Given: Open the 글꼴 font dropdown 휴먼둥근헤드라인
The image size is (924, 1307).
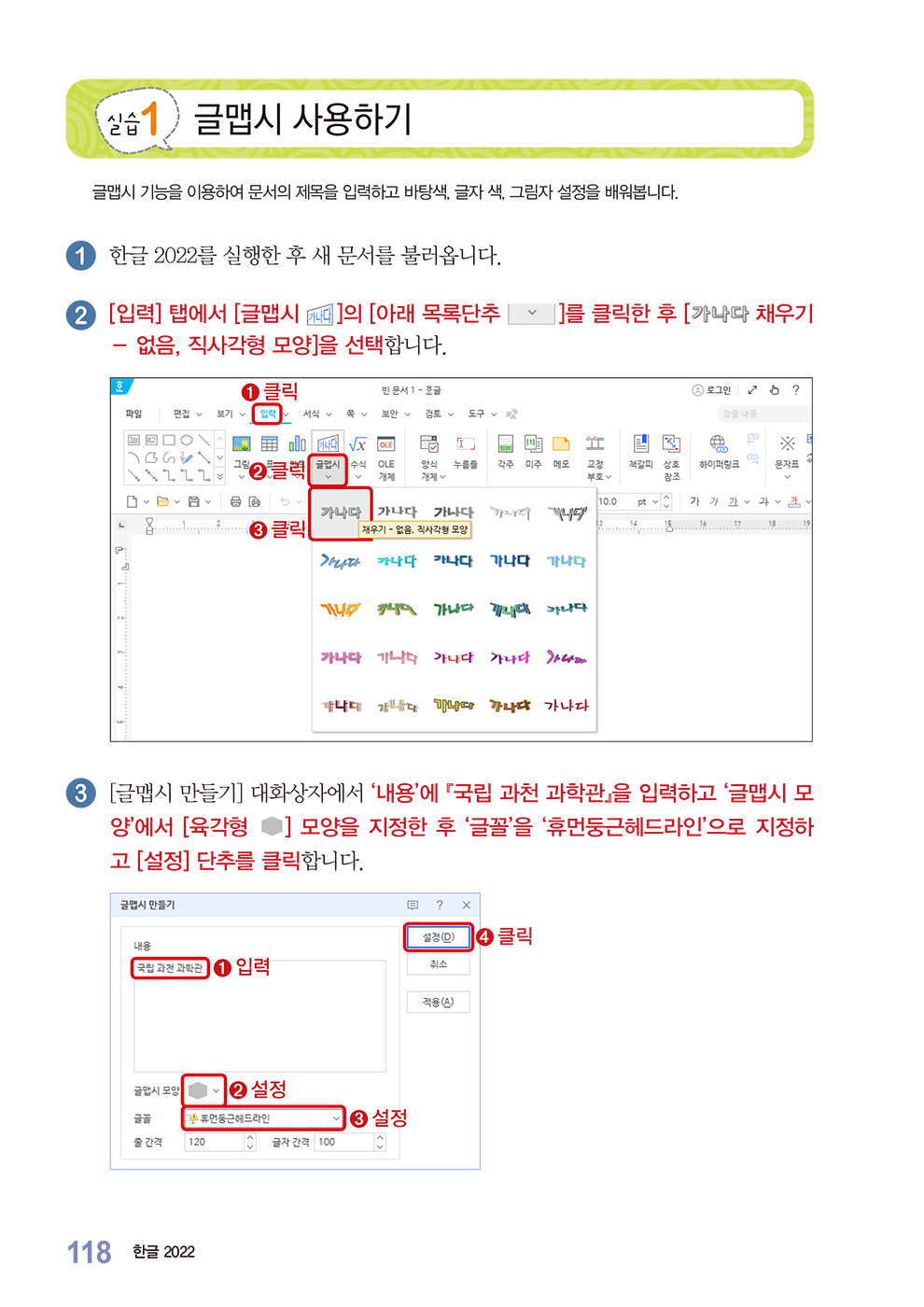Looking at the screenshot, I should [263, 1118].
